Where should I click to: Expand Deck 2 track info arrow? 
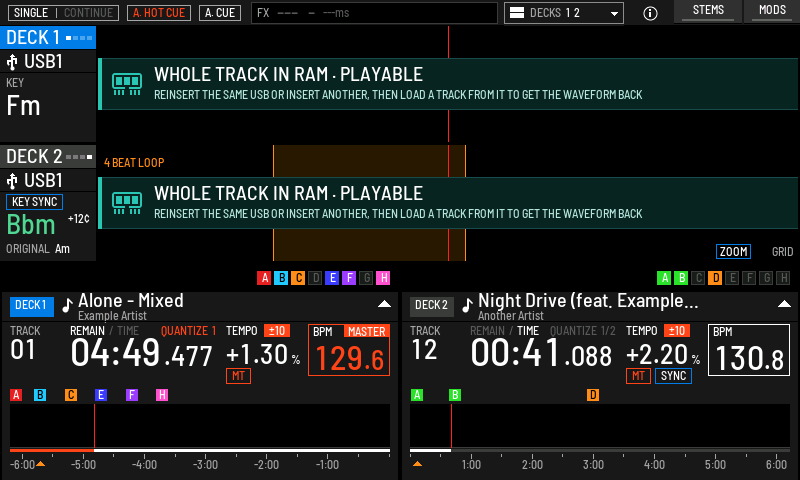[784, 304]
